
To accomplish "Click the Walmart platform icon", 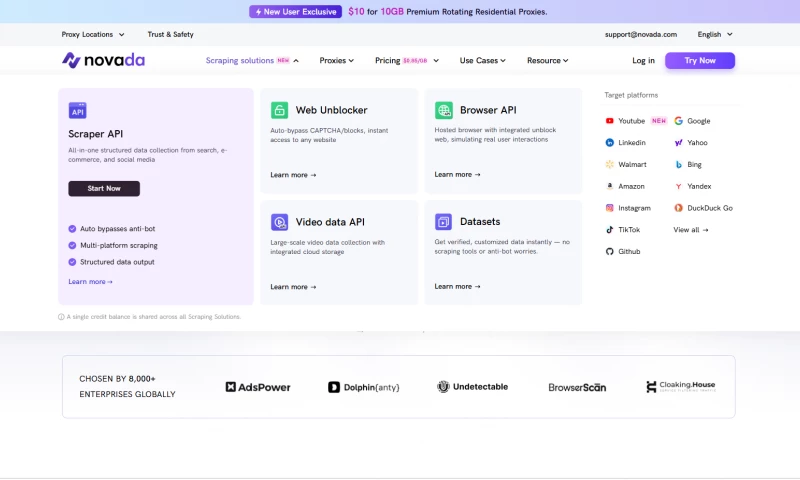I will point(609,164).
